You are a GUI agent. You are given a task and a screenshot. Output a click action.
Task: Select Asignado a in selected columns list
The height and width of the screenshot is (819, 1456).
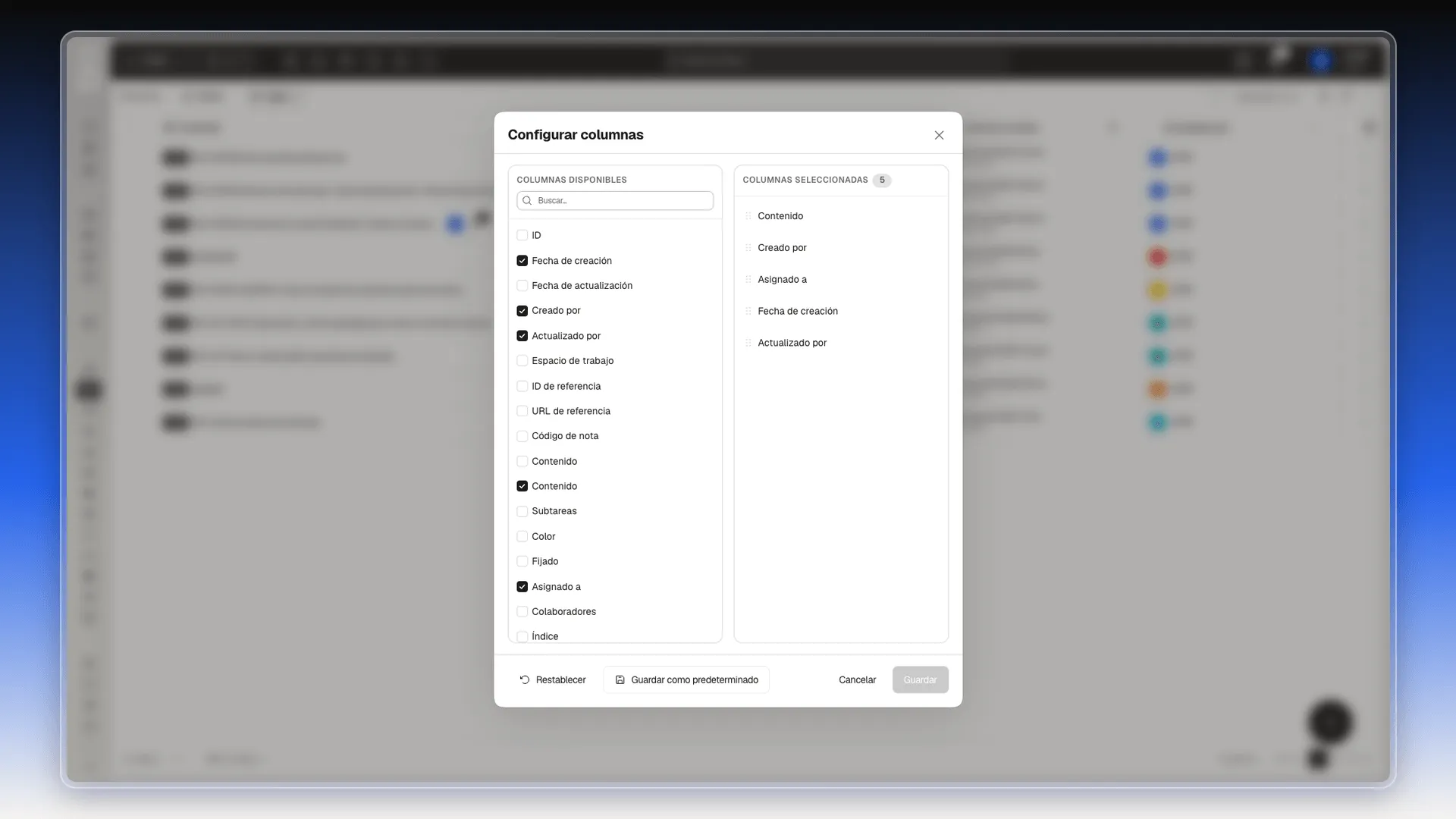[x=841, y=280]
